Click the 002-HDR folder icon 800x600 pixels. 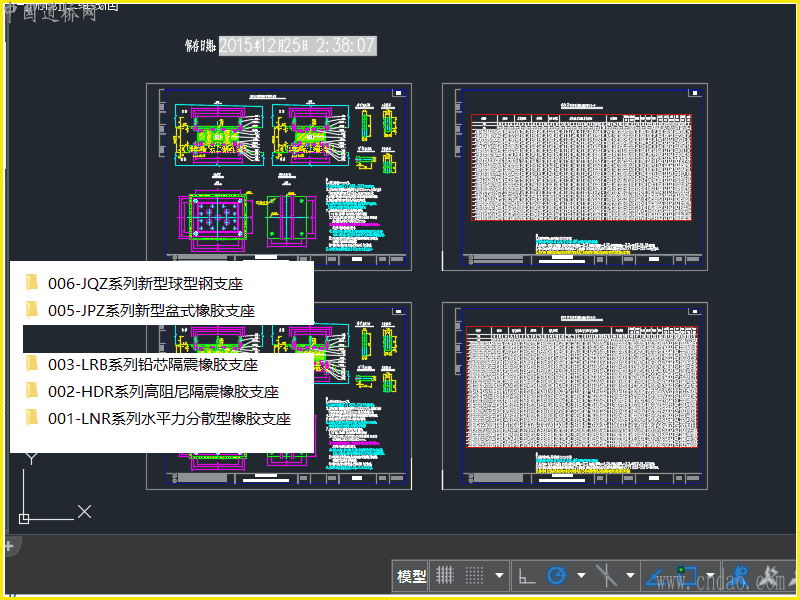32,391
